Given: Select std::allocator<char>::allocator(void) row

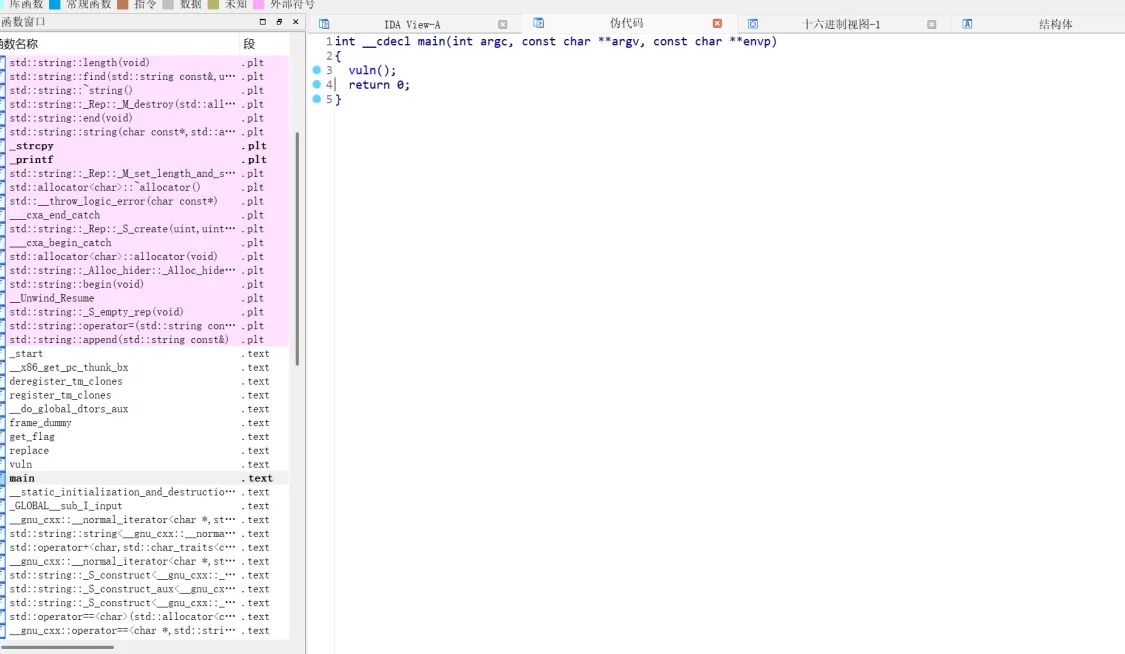Looking at the screenshot, I should pos(145,257).
